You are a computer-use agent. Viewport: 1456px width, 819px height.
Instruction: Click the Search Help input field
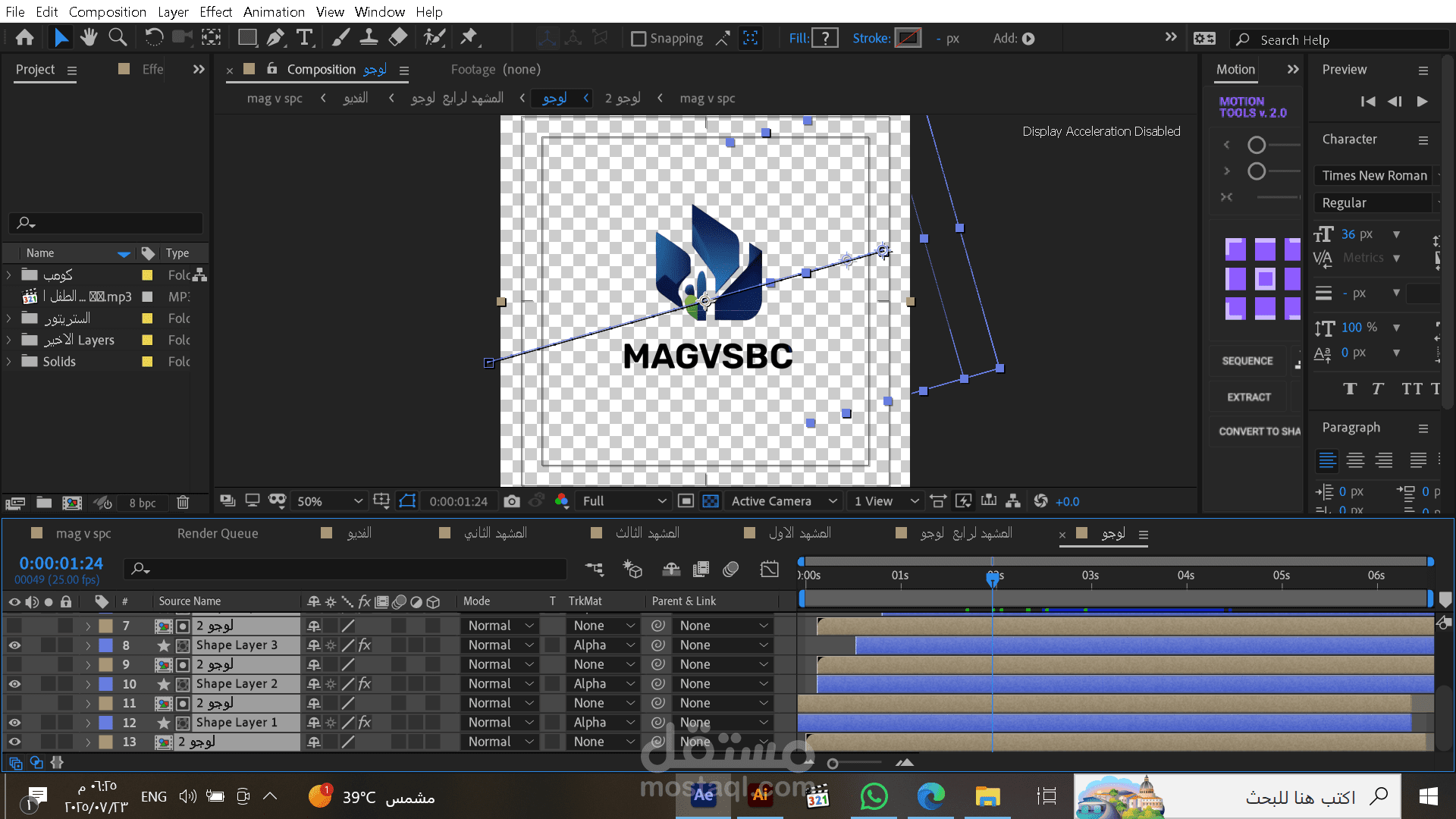point(1339,39)
